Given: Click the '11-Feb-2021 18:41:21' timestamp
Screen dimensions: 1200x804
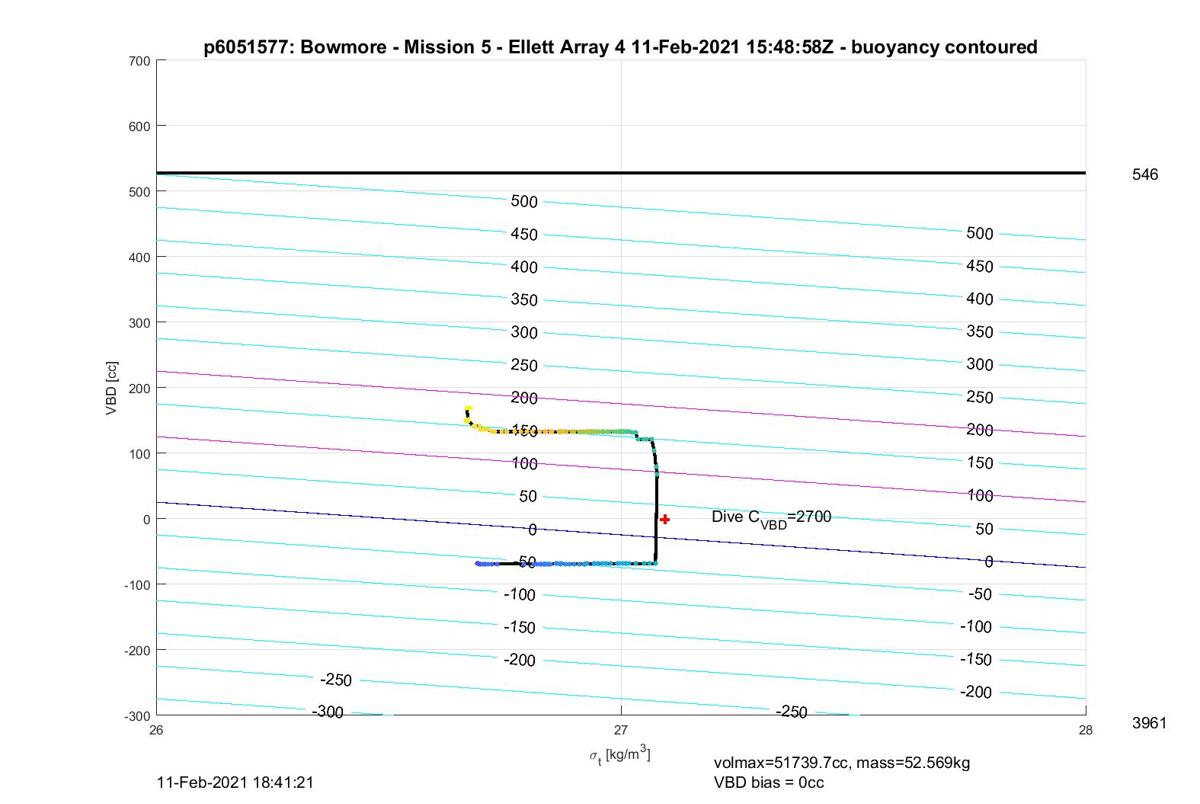Looking at the screenshot, I should pos(237,782).
